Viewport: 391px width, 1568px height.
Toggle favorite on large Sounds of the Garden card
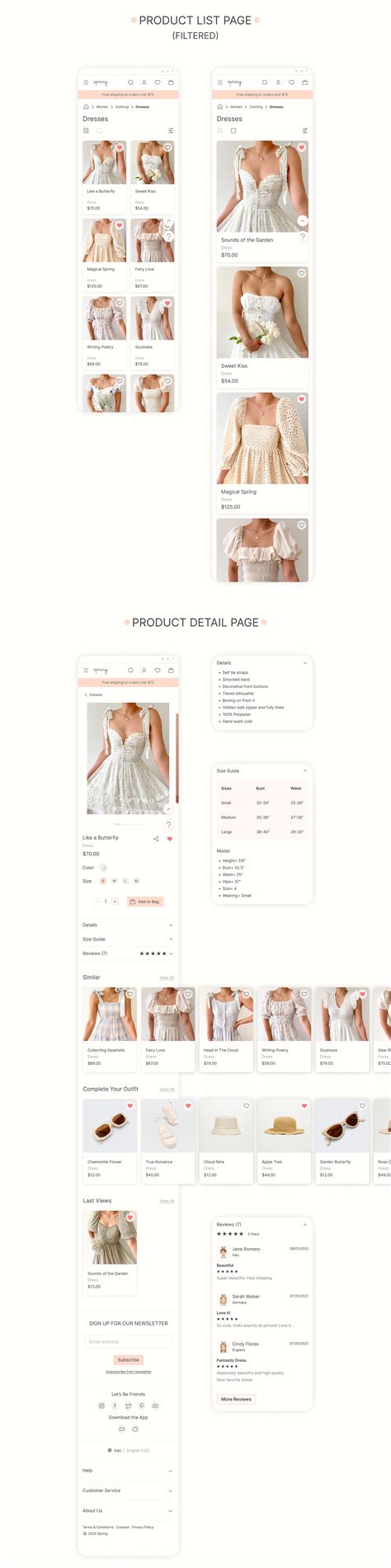302,148
